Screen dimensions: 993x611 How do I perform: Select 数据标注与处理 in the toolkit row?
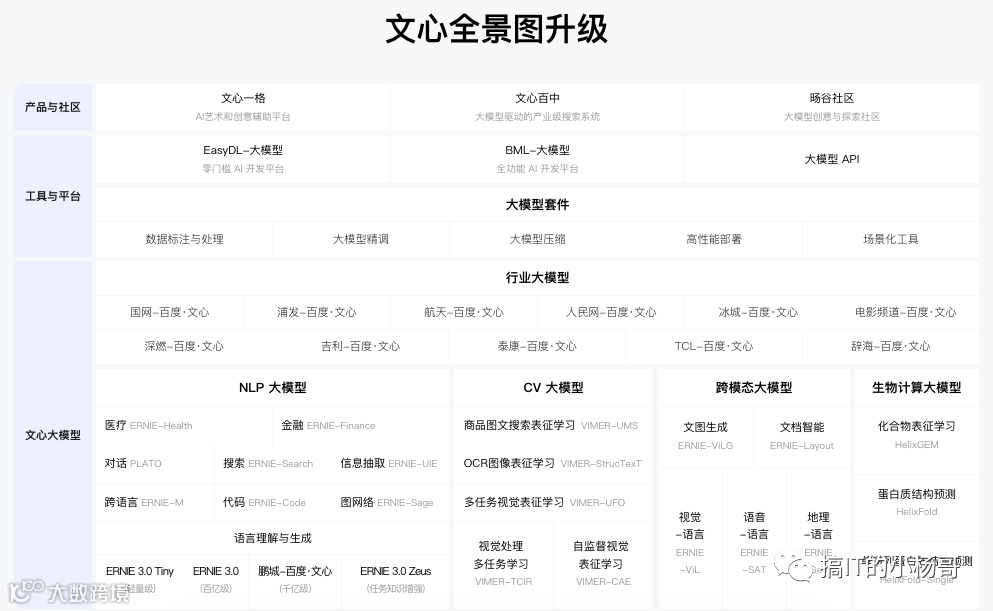click(x=184, y=239)
